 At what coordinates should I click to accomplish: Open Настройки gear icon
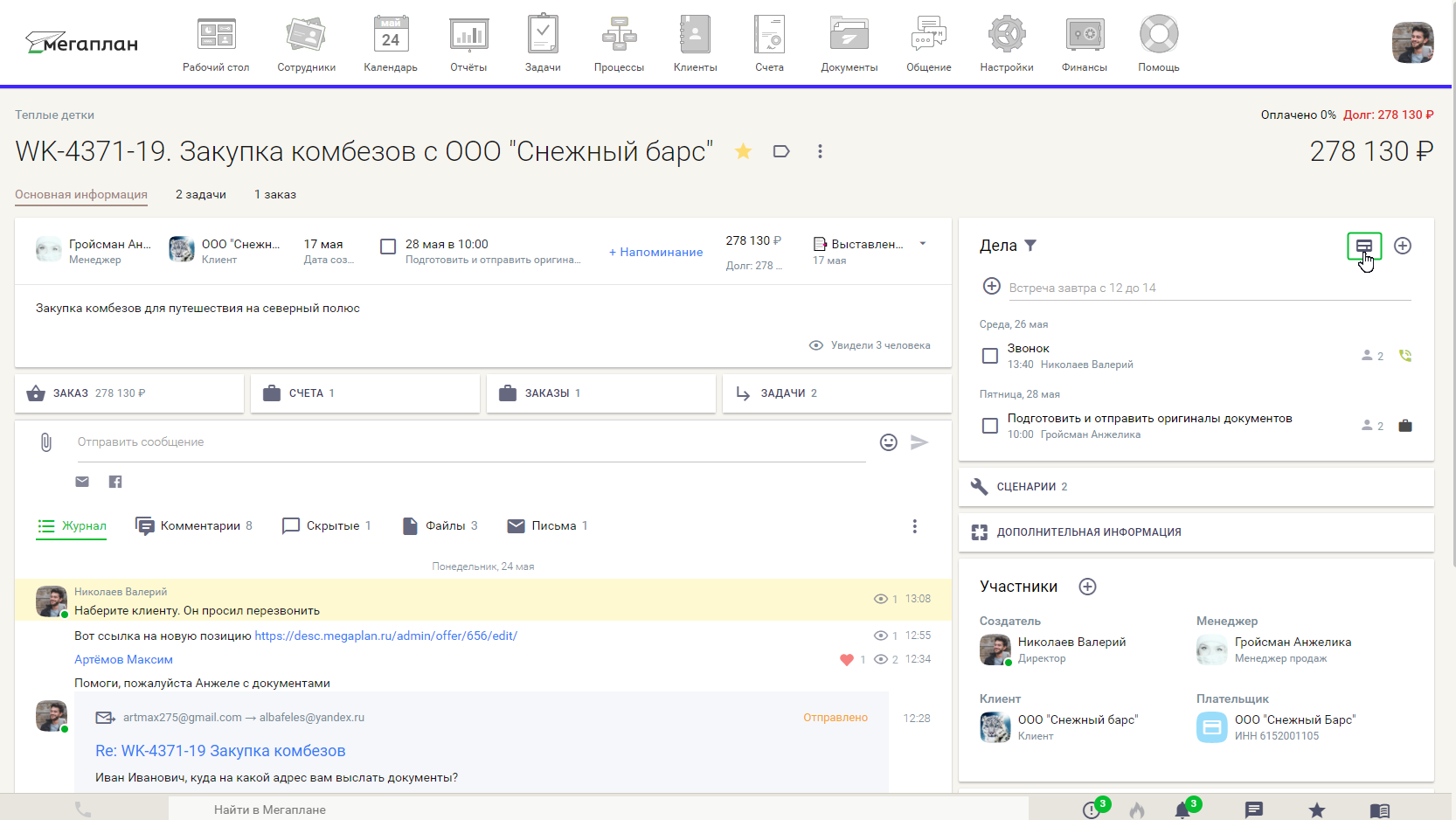click(1007, 34)
